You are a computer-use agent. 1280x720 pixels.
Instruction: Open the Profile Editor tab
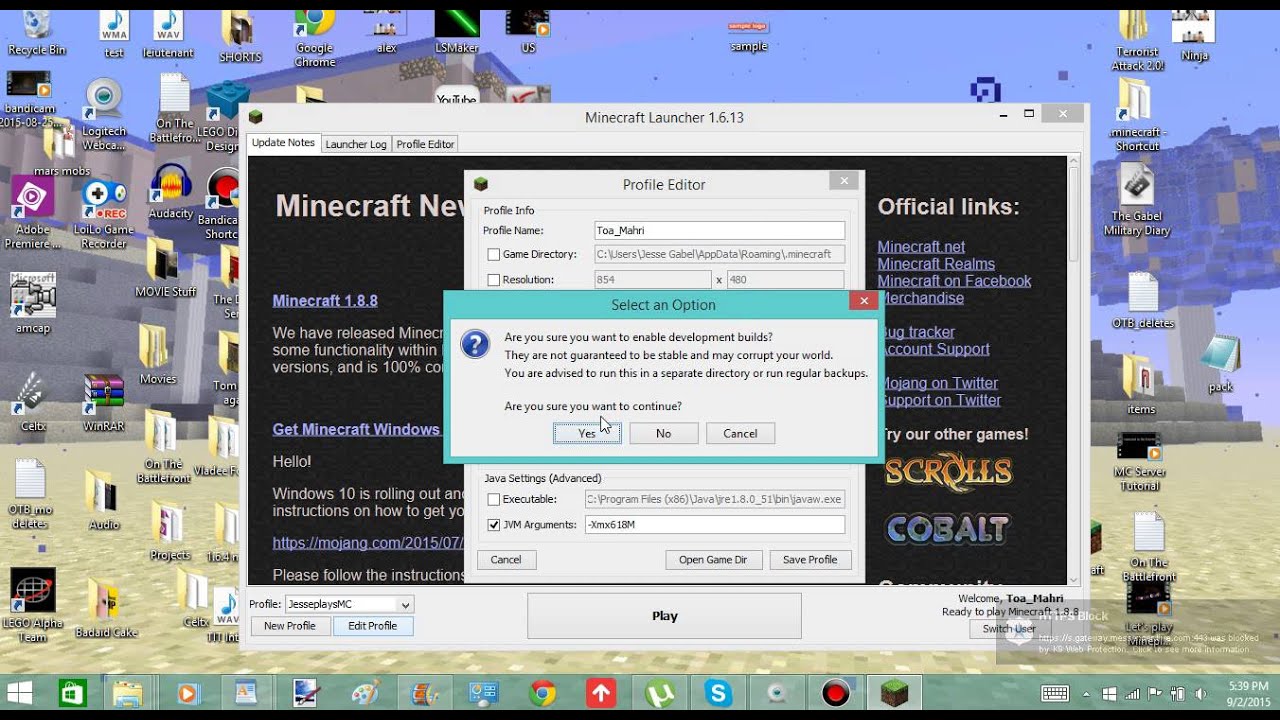point(425,144)
